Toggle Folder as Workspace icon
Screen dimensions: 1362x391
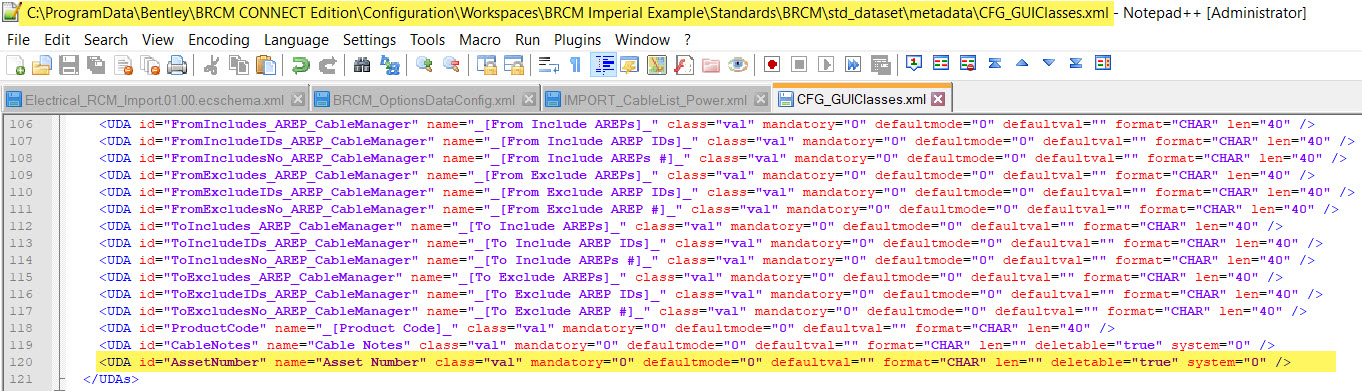tap(711, 65)
